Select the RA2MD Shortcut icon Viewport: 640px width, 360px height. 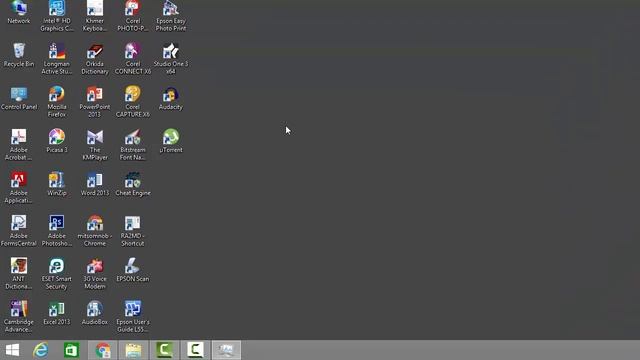[133, 231]
